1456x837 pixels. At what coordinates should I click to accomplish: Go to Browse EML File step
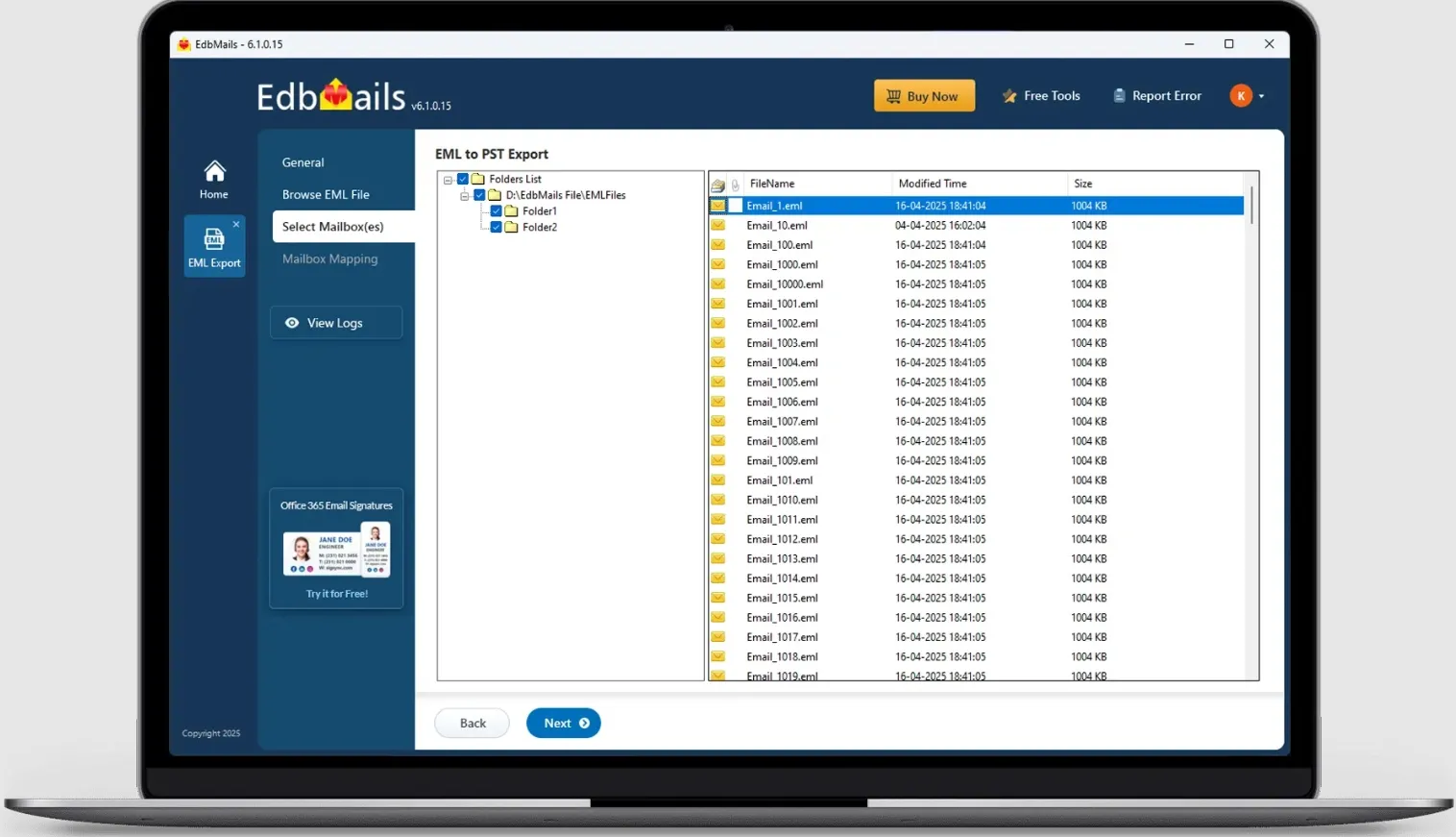point(326,194)
